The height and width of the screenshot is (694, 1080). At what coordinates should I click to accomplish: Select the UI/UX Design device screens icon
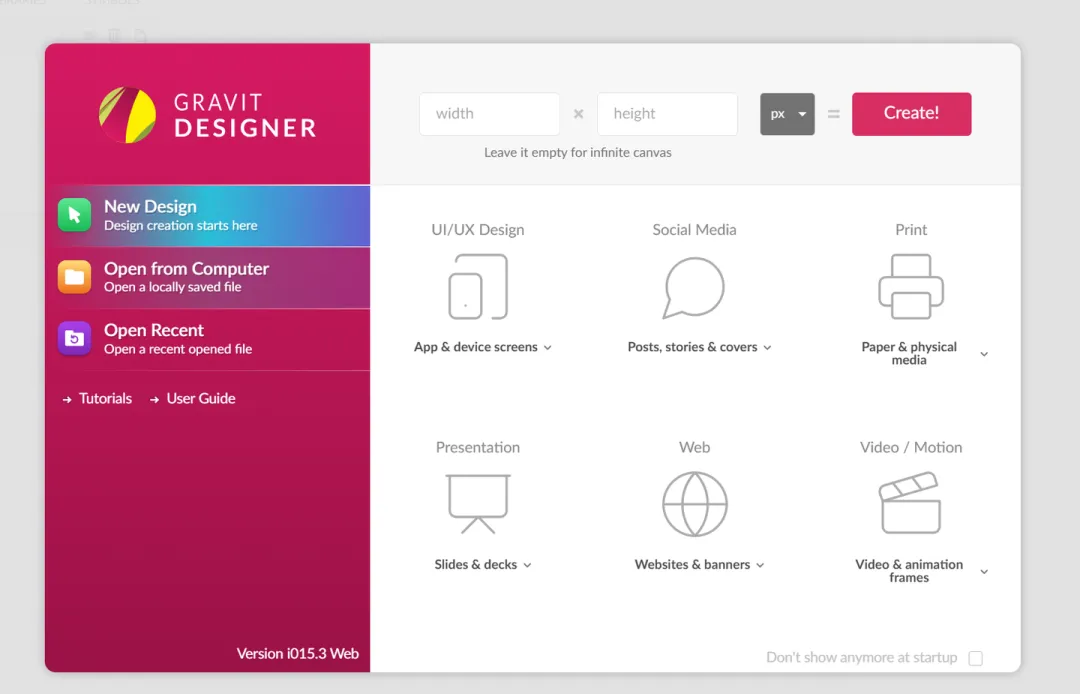click(478, 287)
